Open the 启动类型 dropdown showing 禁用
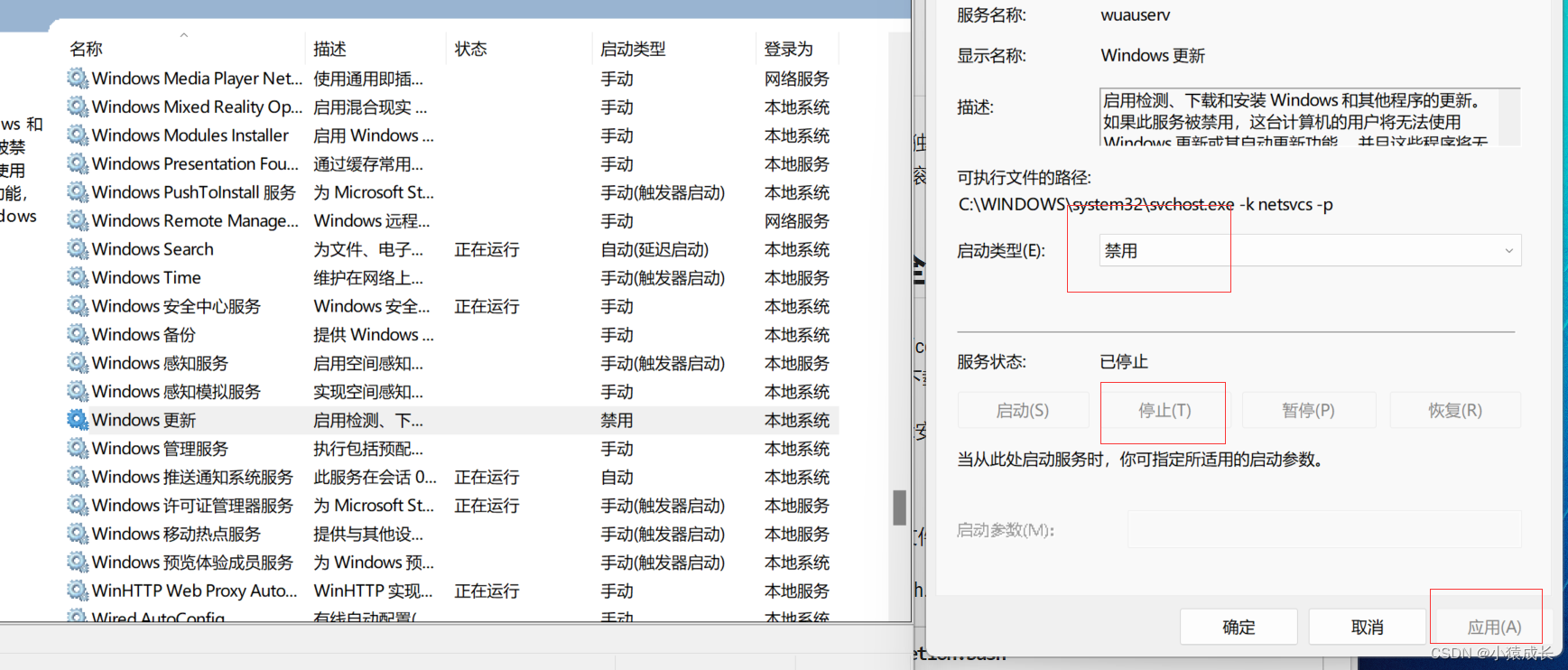Screen dimensions: 1568x670 tap(1310, 250)
